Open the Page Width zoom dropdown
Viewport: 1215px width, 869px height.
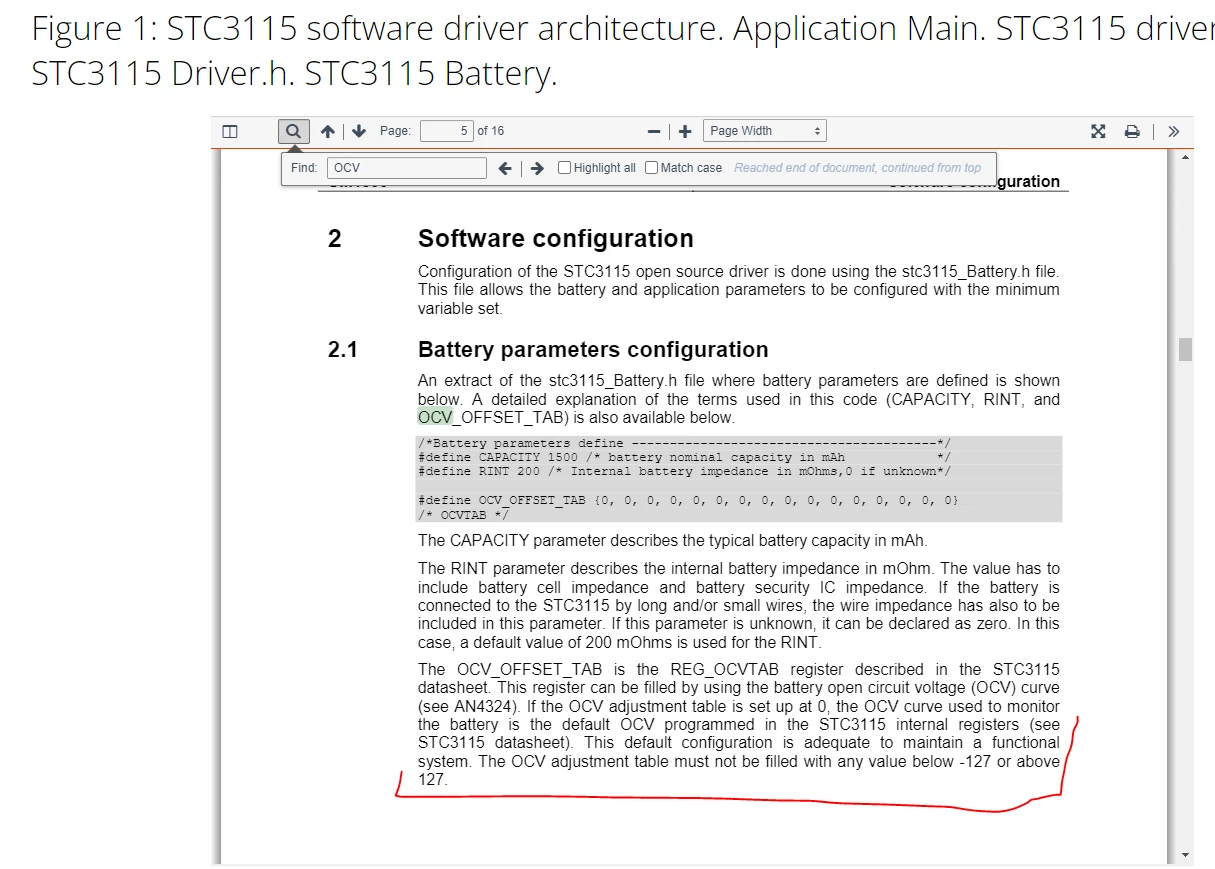(765, 131)
